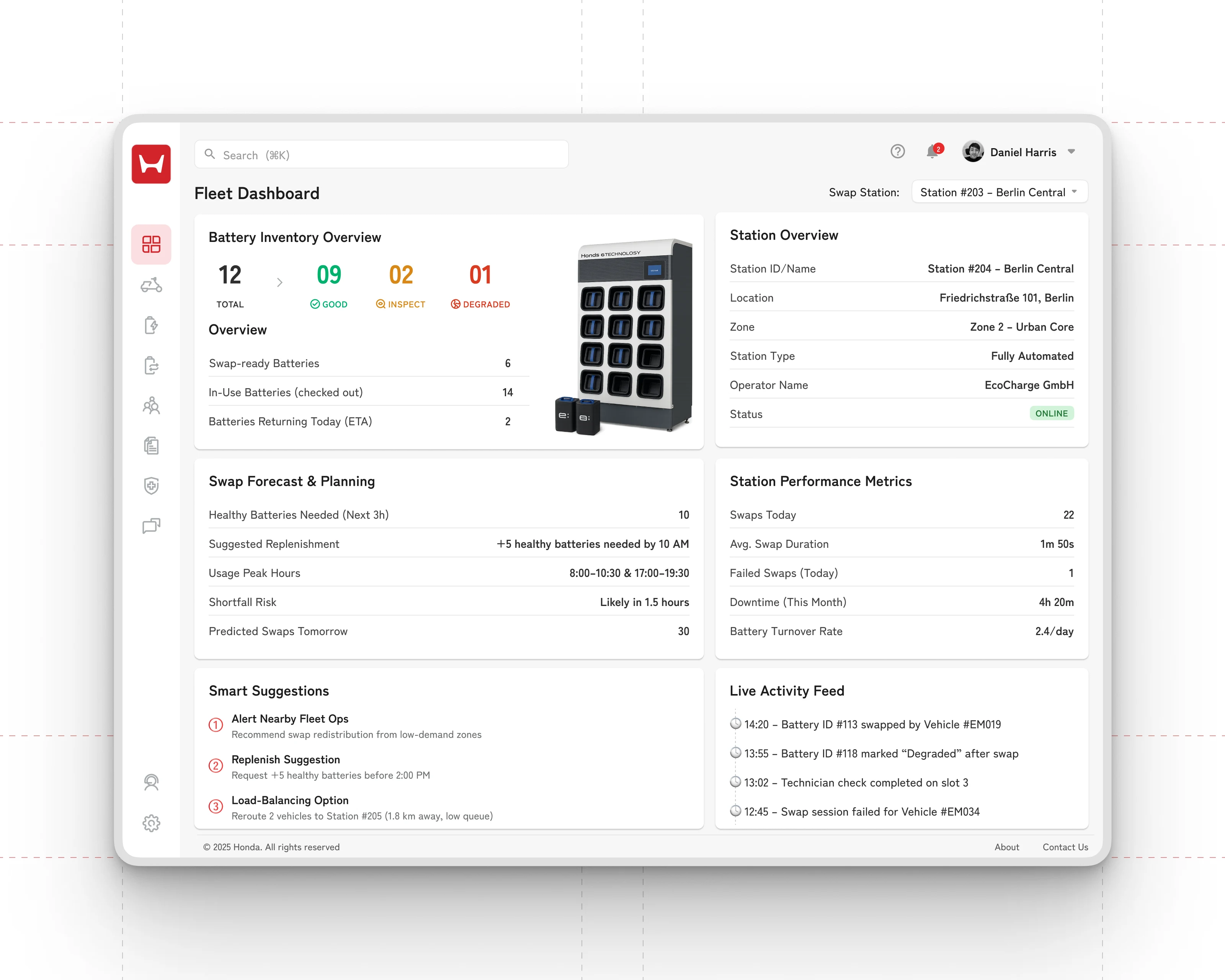Expand the battery total chevron arrow
The width and height of the screenshot is (1225, 980).
(279, 283)
